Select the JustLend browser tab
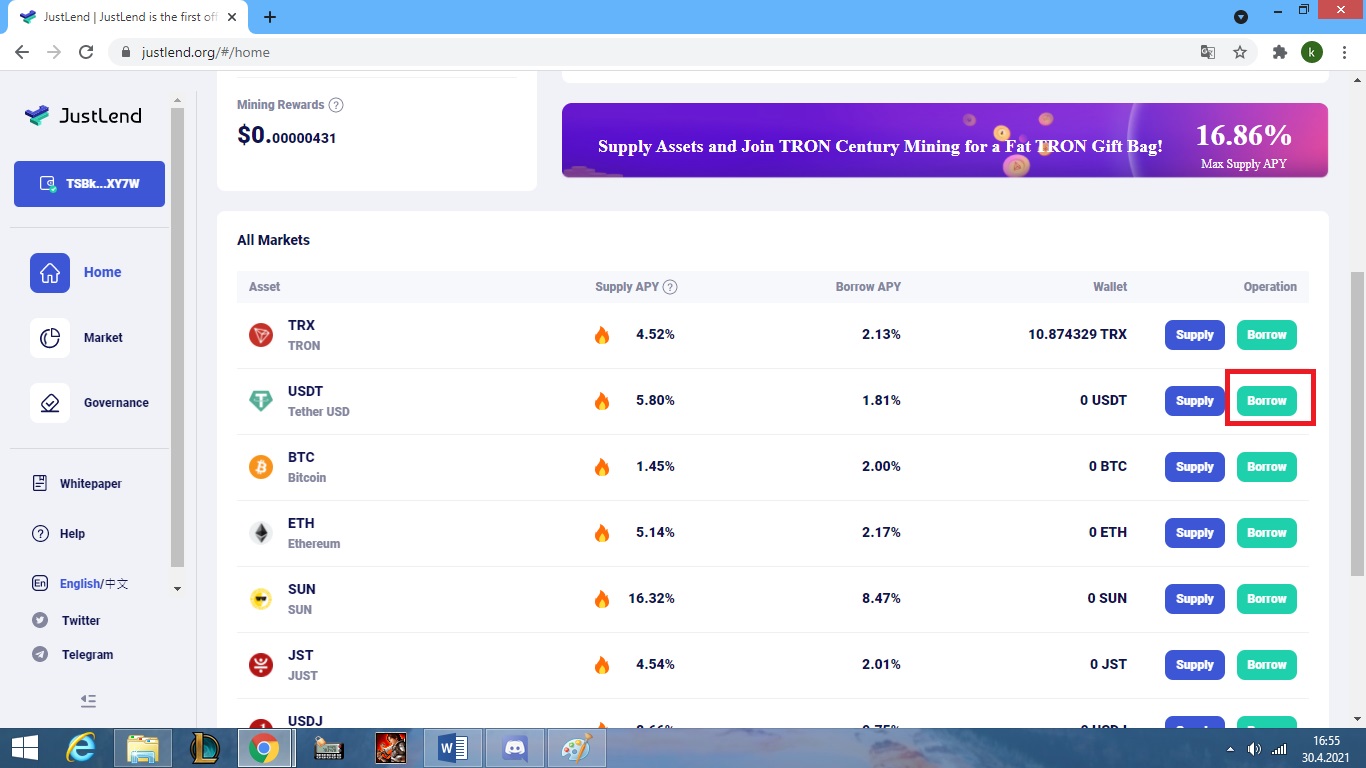The height and width of the screenshot is (768, 1366). coord(128,17)
